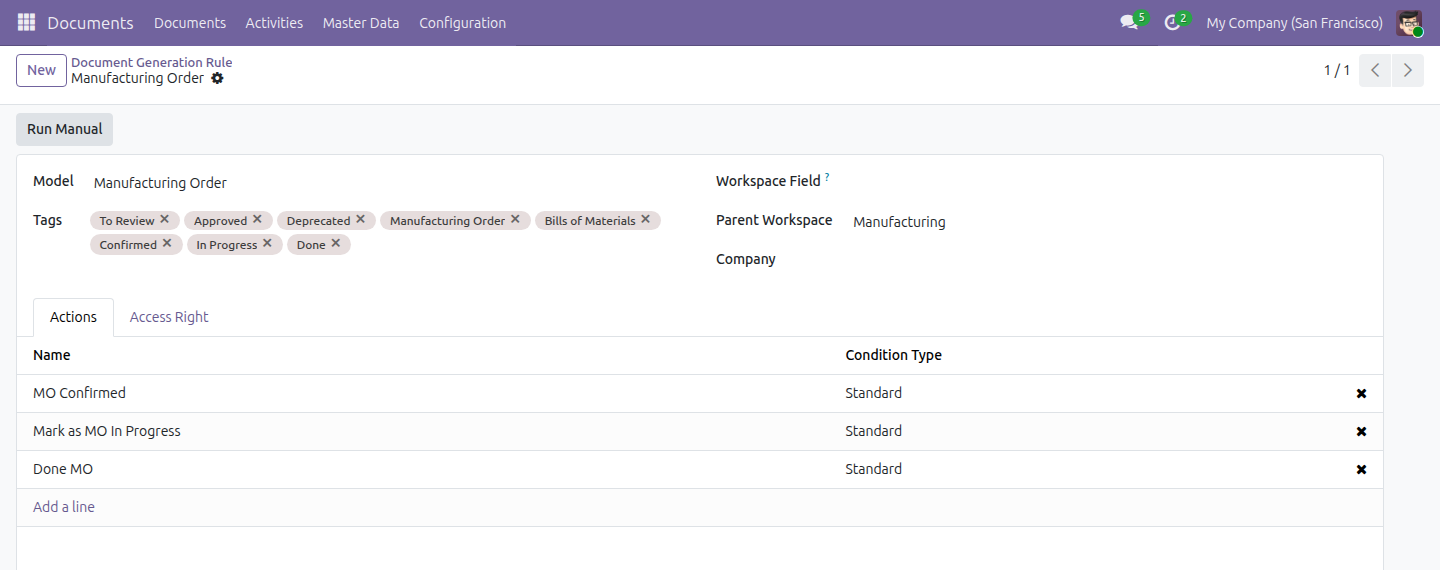The width and height of the screenshot is (1440, 570).
Task: Click Standard in the MO Confirmed row
Action: pos(874,393)
